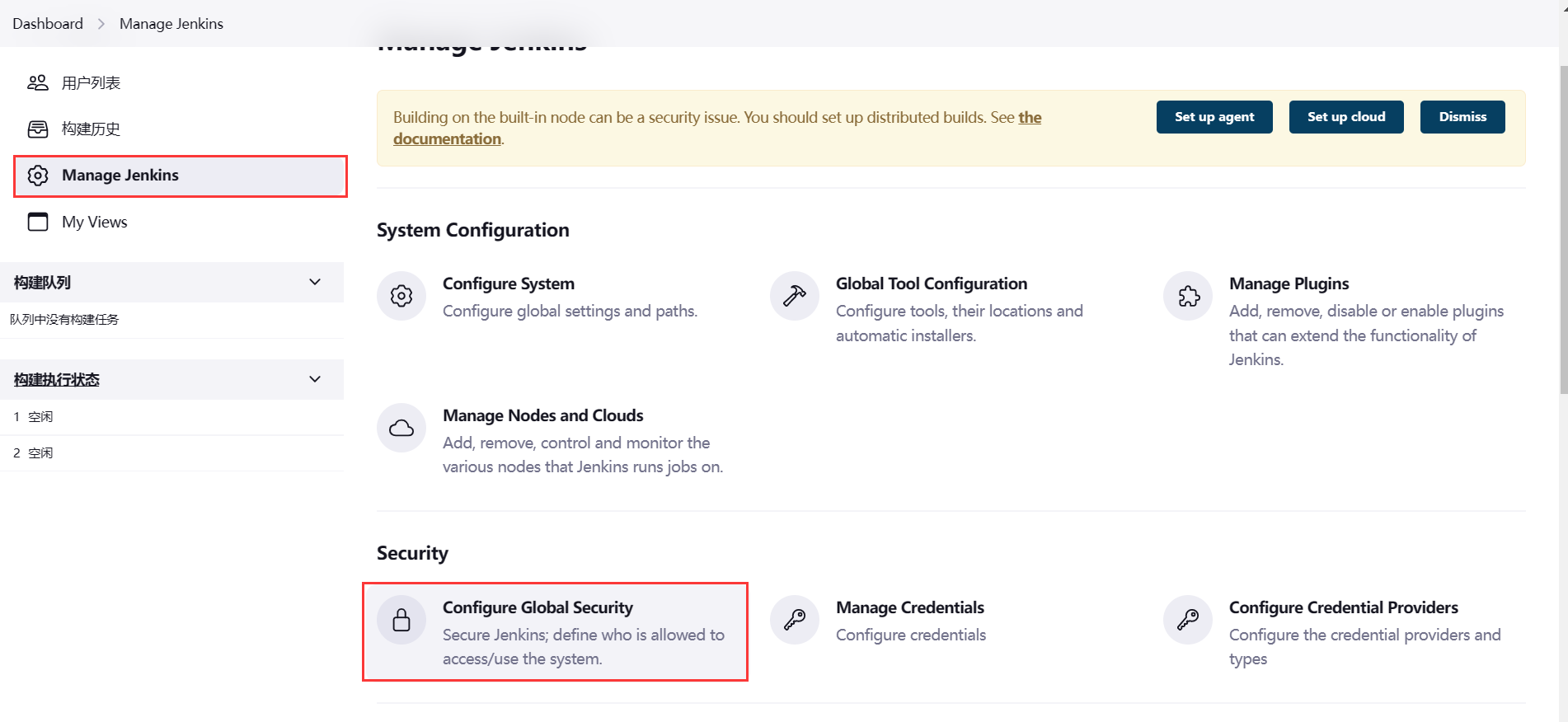Select Manage Jenkins in the sidebar
Screen dimensions: 1568x722
120,176
